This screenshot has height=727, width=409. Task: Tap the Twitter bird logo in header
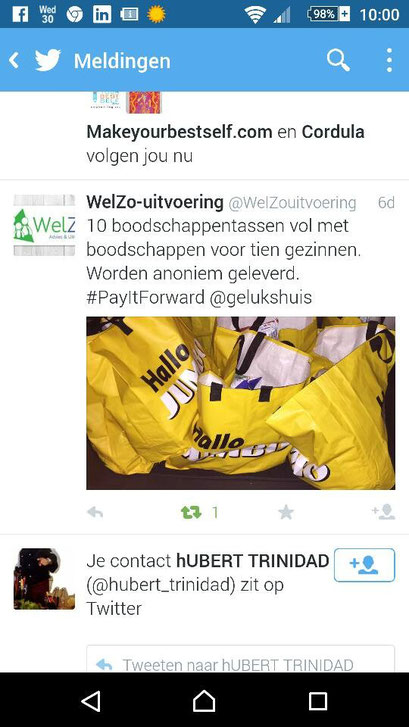point(48,60)
